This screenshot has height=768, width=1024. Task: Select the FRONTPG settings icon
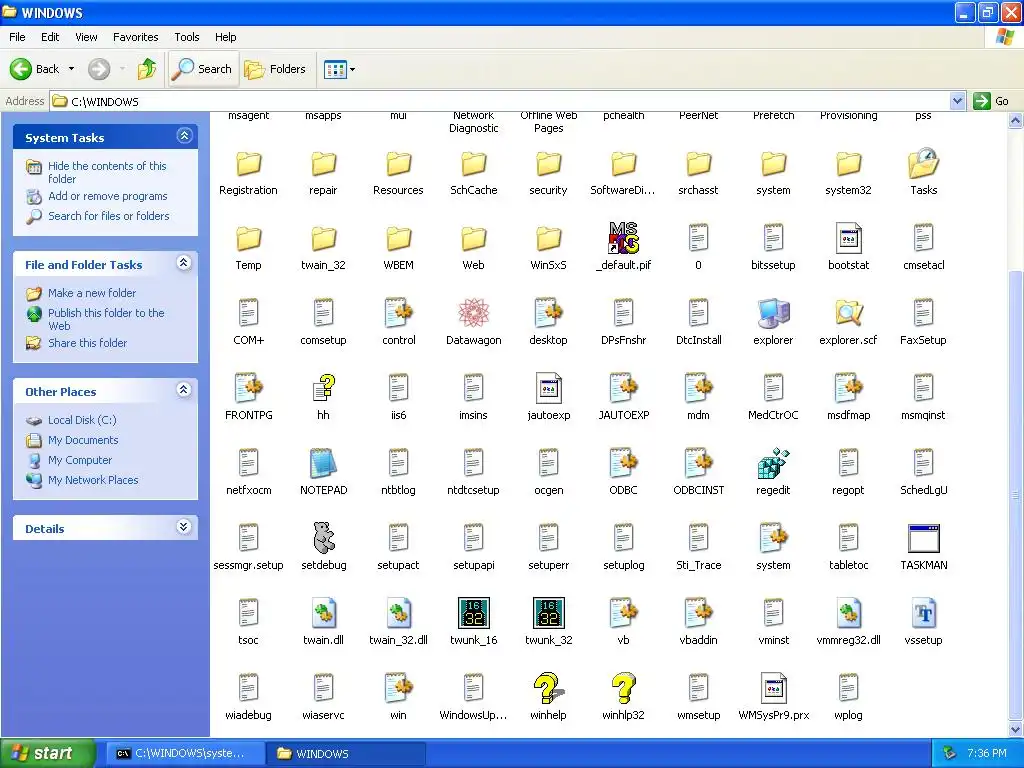[248, 388]
